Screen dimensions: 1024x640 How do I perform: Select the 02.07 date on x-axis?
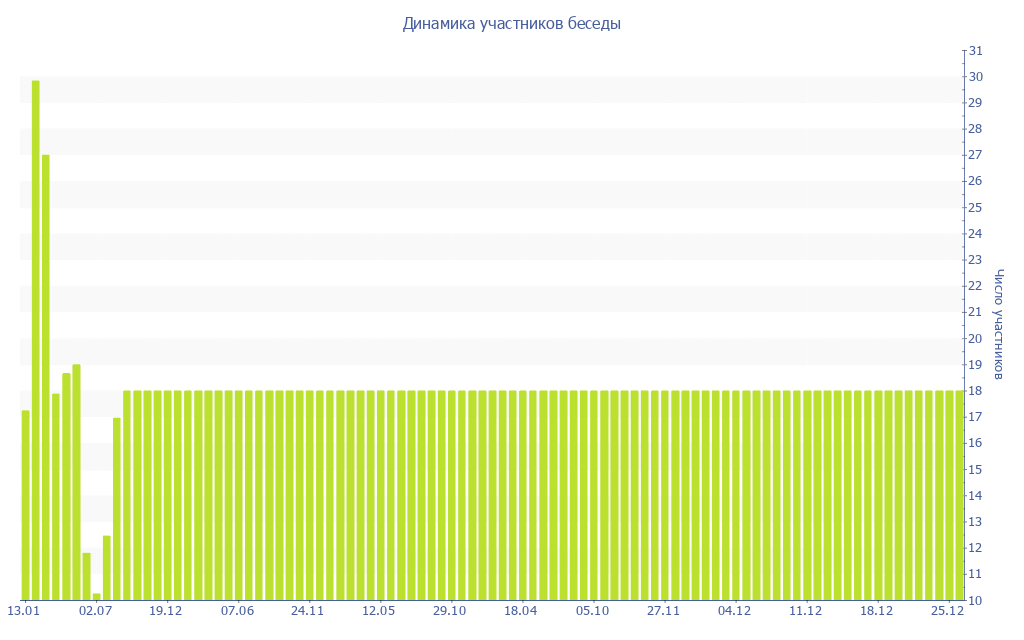pyautogui.click(x=95, y=611)
